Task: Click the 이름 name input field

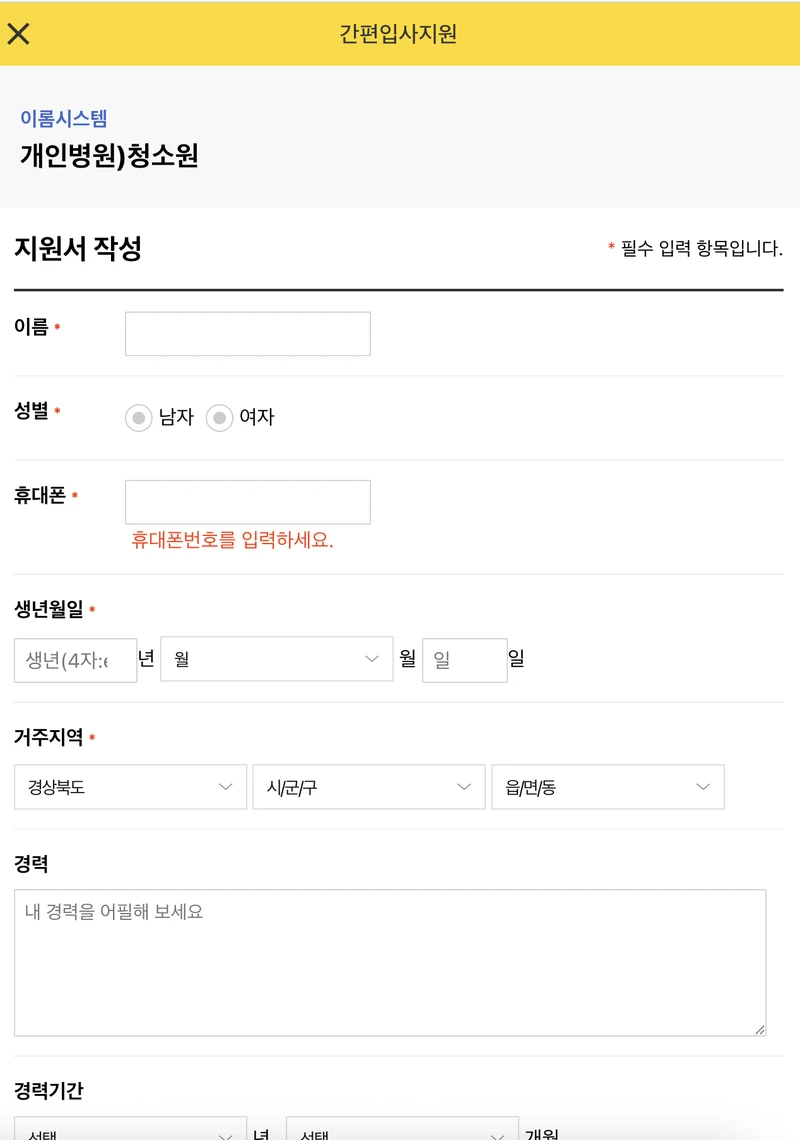Action: tap(246, 333)
